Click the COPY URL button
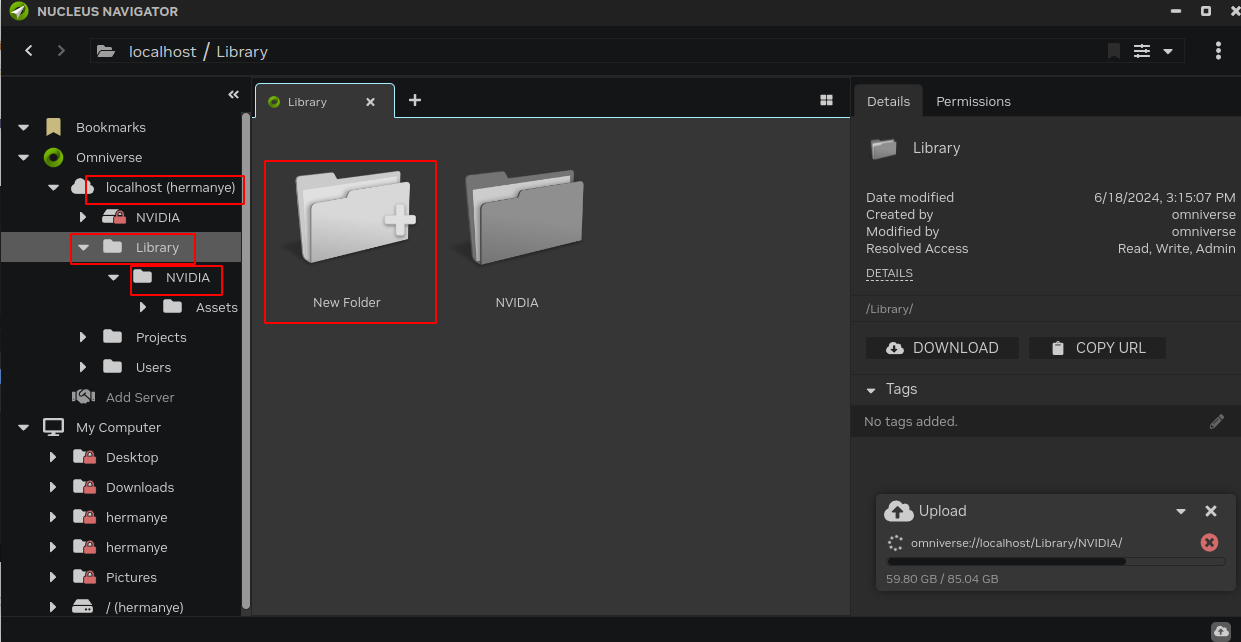Viewport: 1241px width, 642px height. point(1097,348)
